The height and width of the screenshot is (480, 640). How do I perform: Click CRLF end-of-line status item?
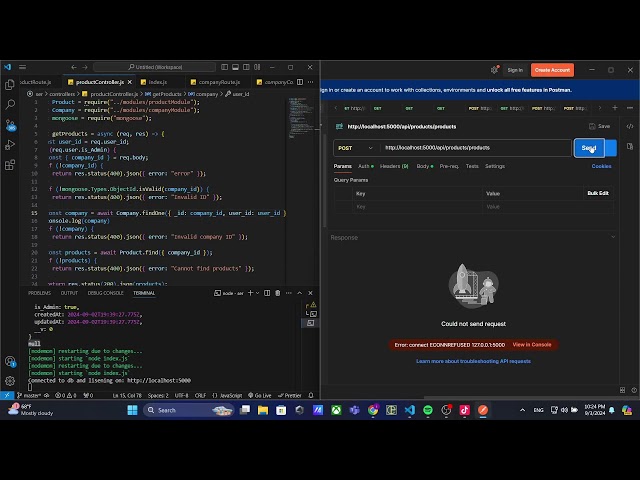[x=200, y=395]
